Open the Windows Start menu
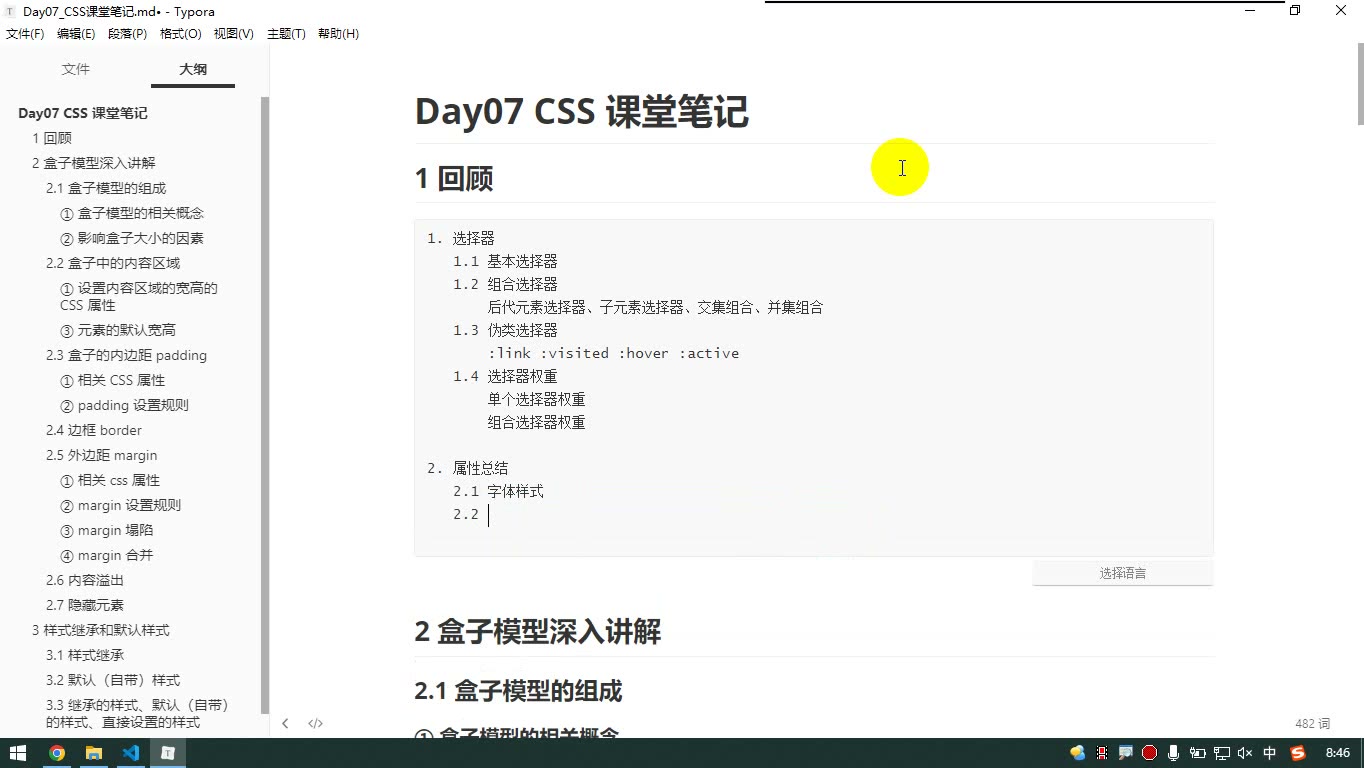The height and width of the screenshot is (768, 1364). coord(18,753)
